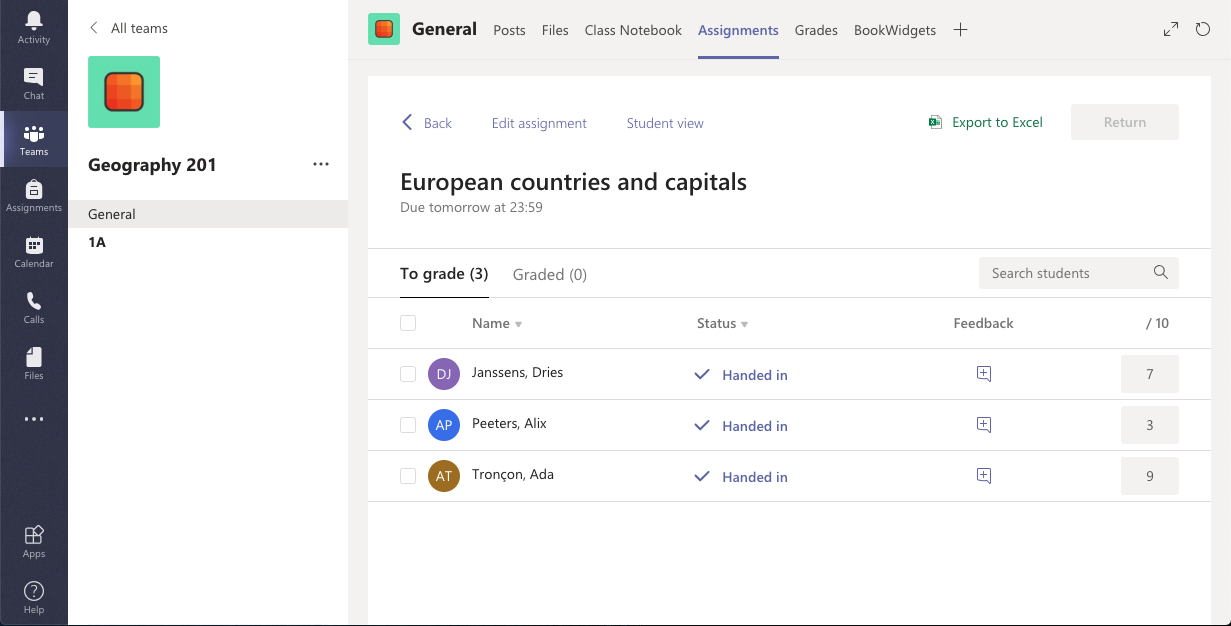
Task: Add feedback for Janssens, Dries
Action: point(983,374)
